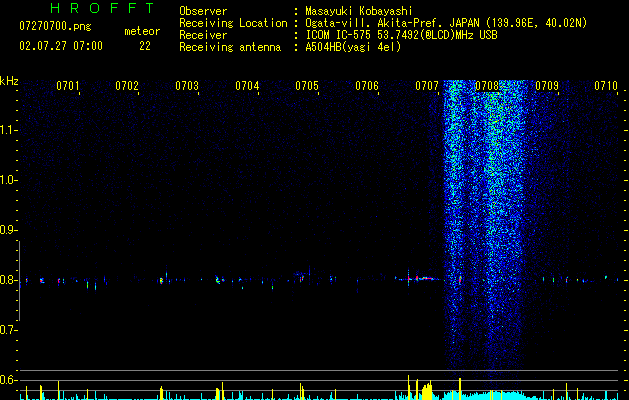
Task: Click the 0.8 kHz axis label
Action: coord(7,280)
